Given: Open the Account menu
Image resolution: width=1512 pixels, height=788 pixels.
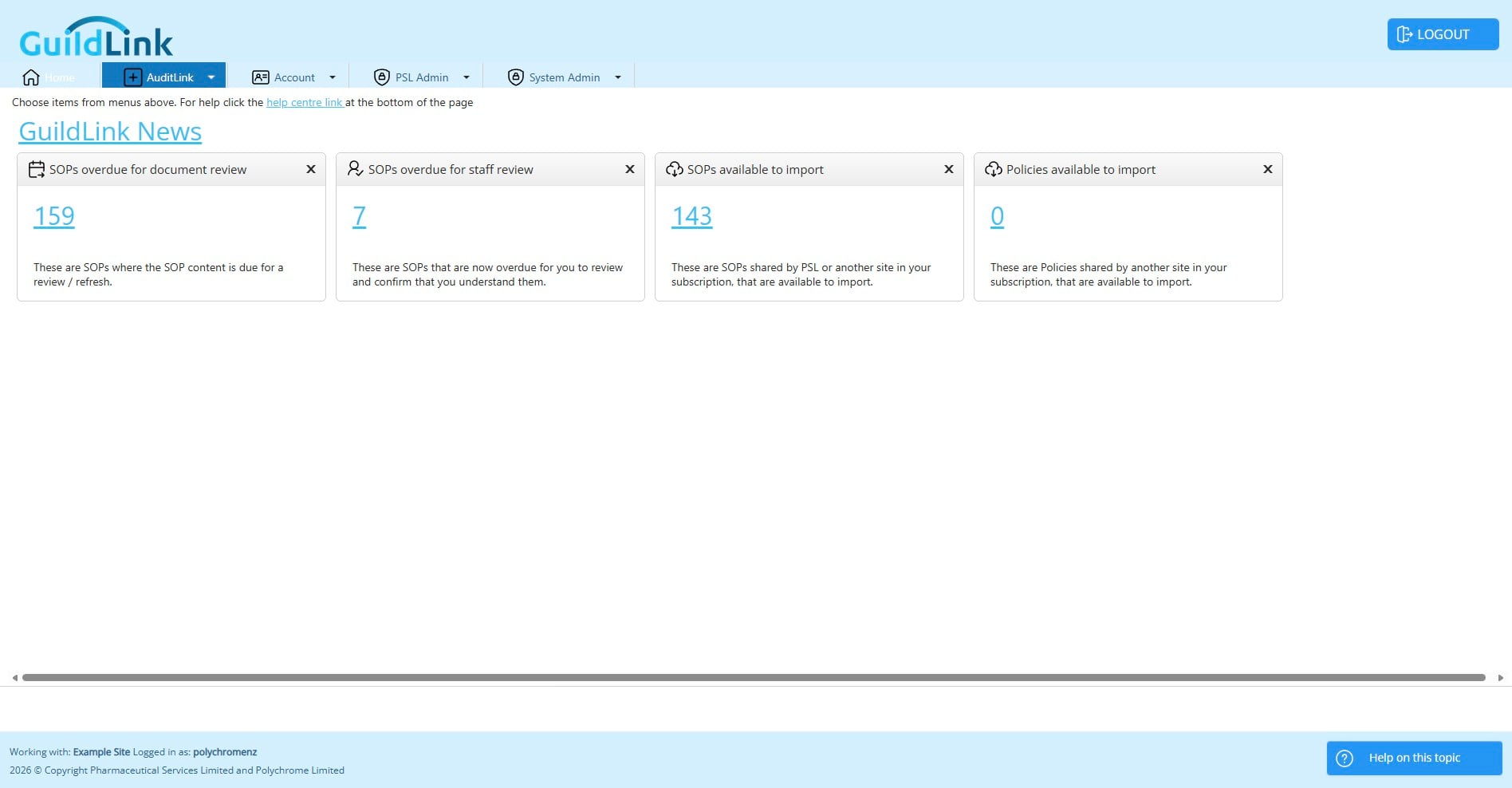Looking at the screenshot, I should click(289, 77).
